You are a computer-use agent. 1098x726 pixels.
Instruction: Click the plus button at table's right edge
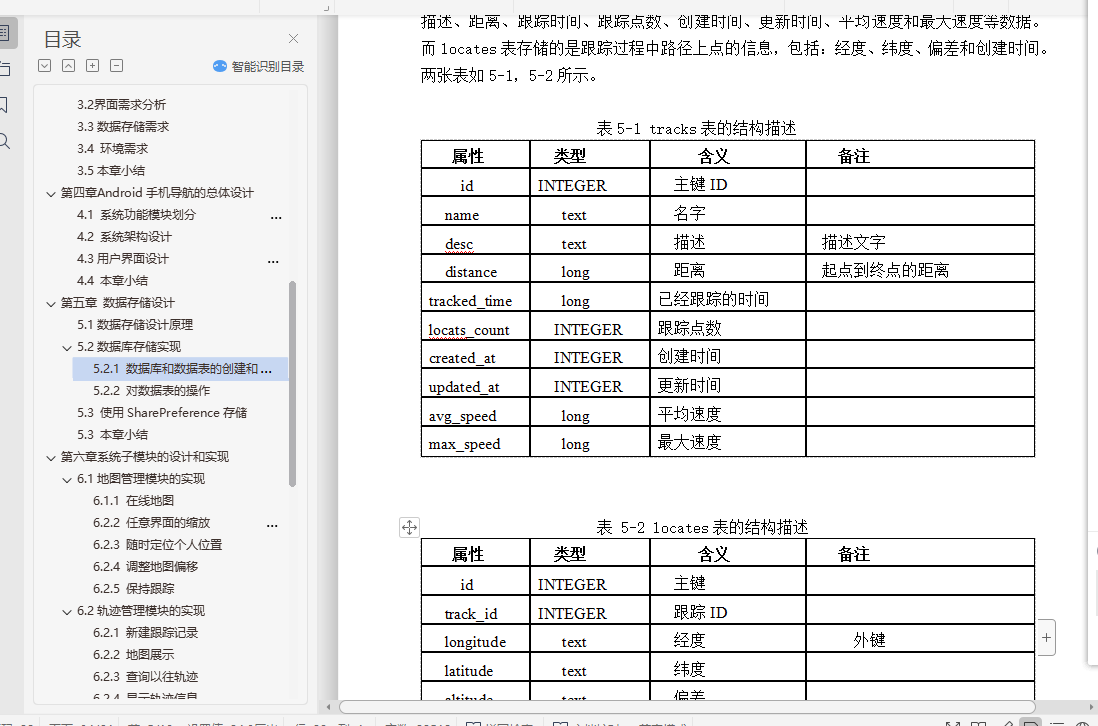[1046, 638]
